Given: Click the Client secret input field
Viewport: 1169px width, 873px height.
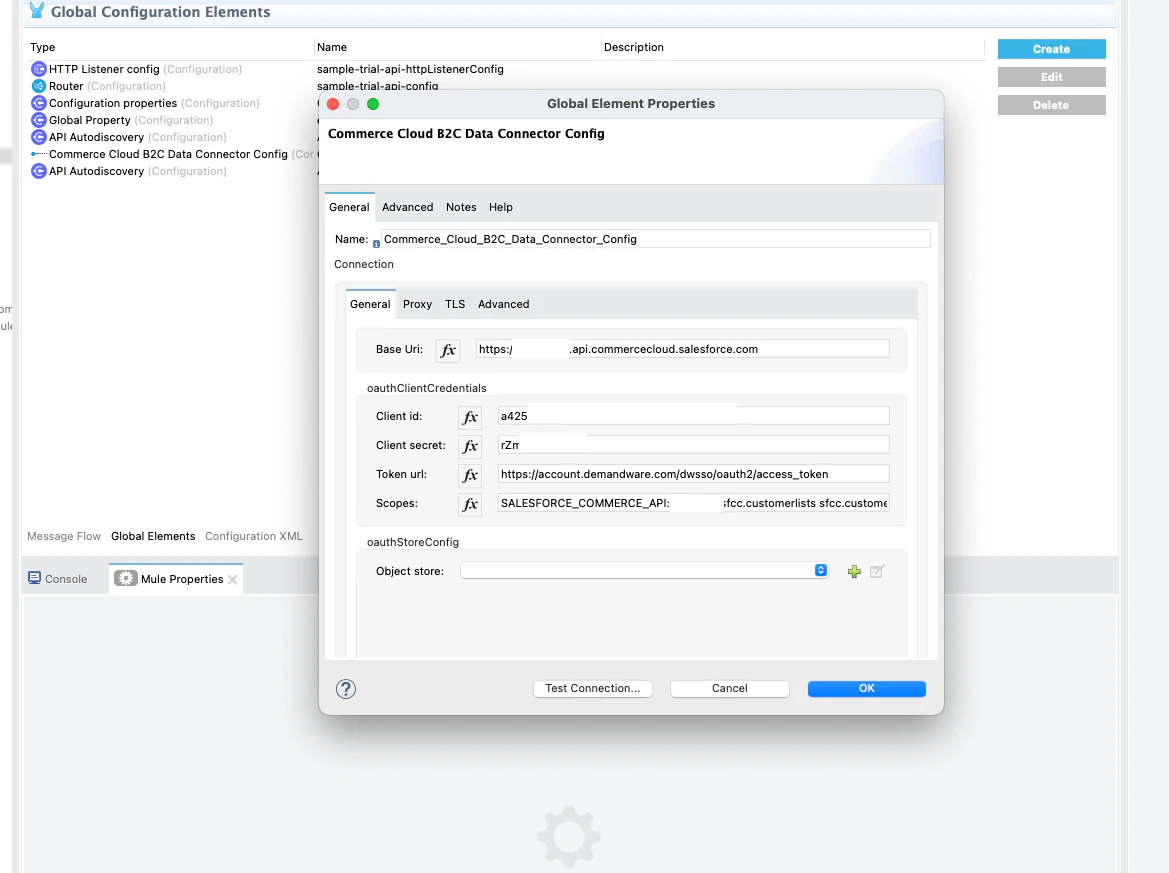Looking at the screenshot, I should point(693,445).
